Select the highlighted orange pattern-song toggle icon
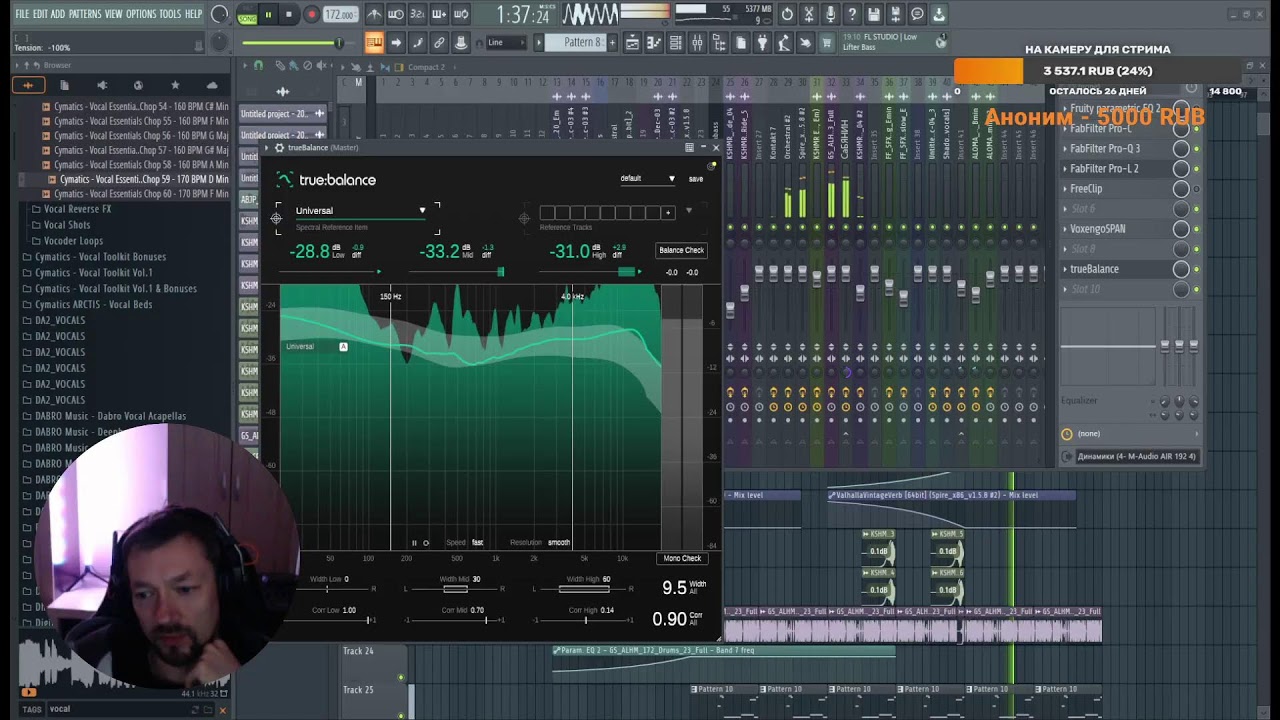Screen dimensions: 1280x720 [x=374, y=42]
